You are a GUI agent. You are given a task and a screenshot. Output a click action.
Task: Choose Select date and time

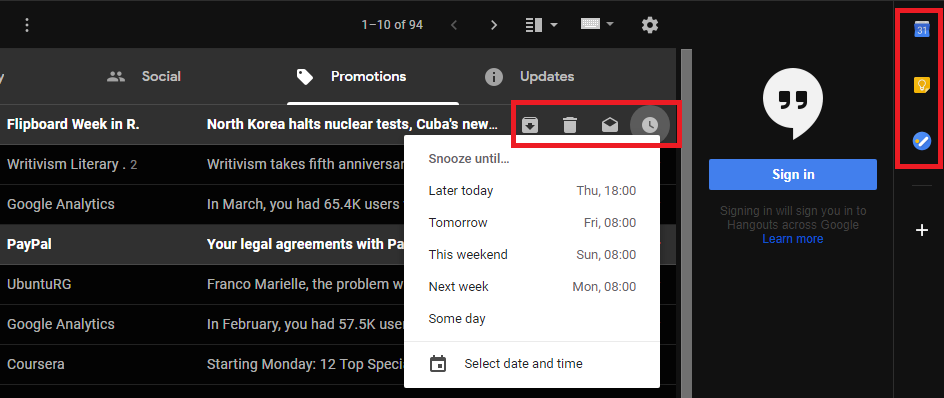click(532, 364)
